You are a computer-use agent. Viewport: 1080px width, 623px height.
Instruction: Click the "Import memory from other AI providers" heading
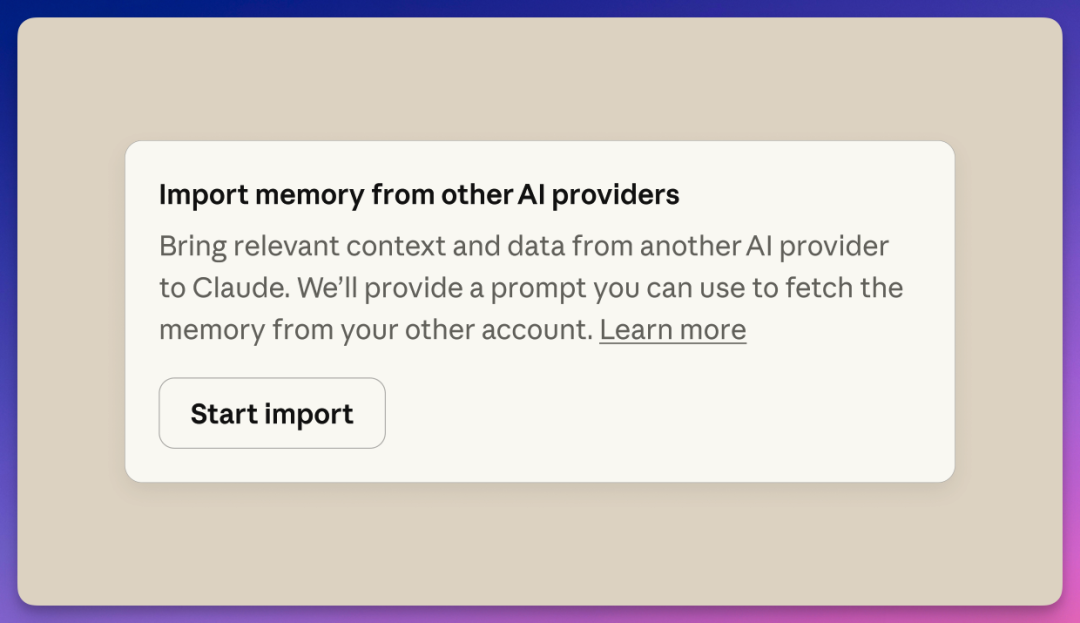(419, 195)
